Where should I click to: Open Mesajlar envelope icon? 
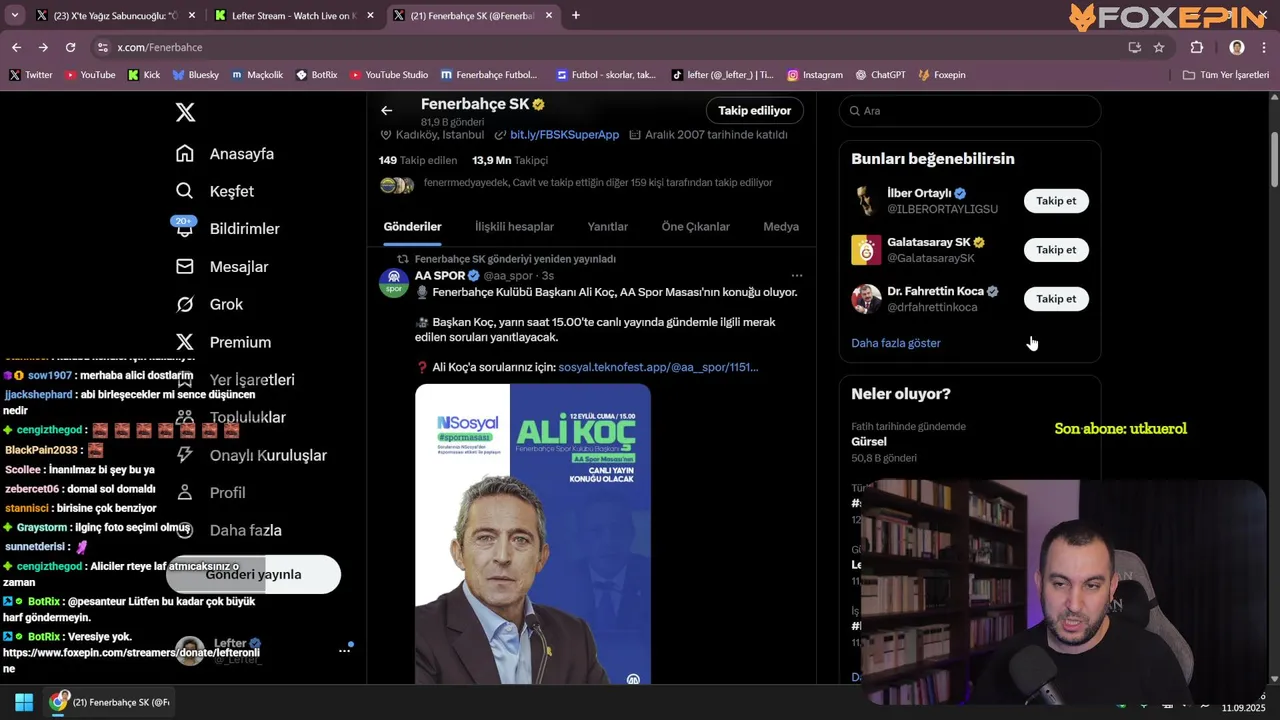(x=185, y=266)
